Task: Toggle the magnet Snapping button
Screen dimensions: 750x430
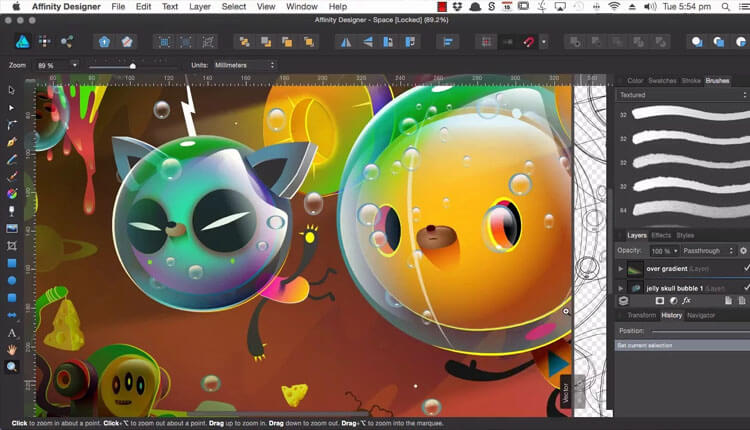Action: [x=528, y=42]
